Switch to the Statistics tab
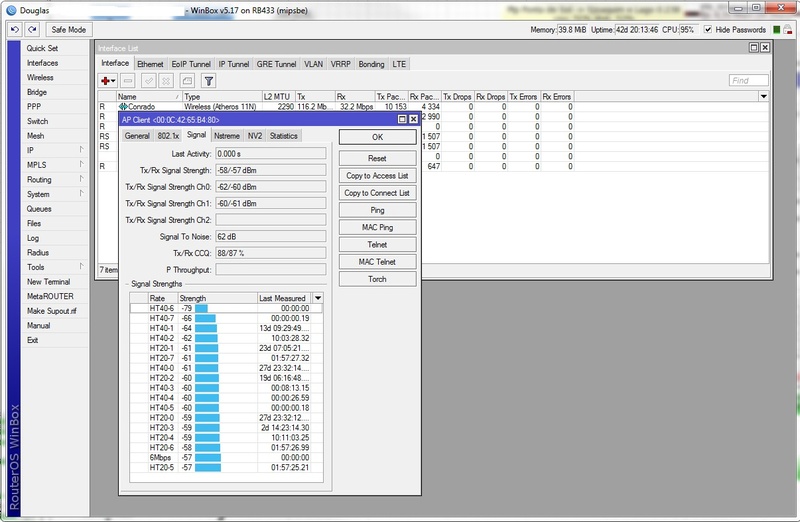 (283, 136)
